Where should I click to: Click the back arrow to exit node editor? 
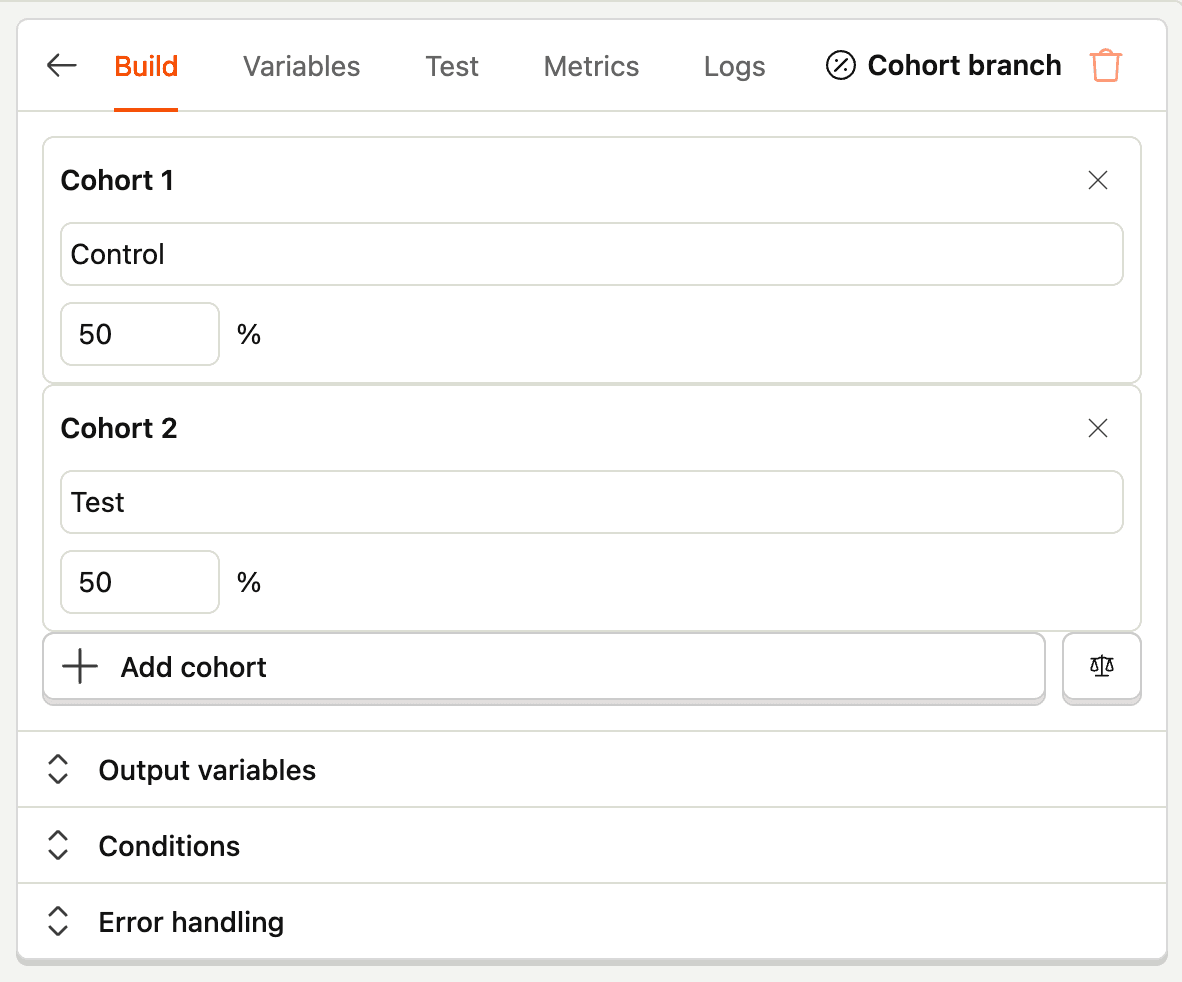point(61,65)
